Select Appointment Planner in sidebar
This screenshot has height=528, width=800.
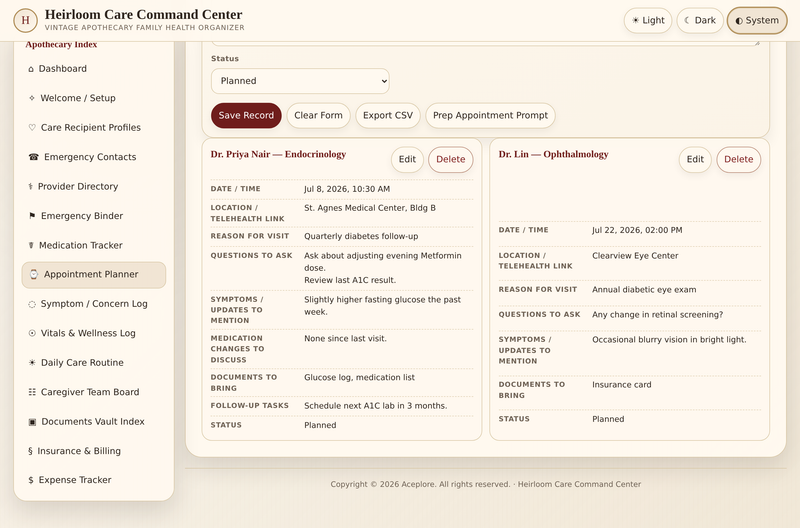click(94, 274)
